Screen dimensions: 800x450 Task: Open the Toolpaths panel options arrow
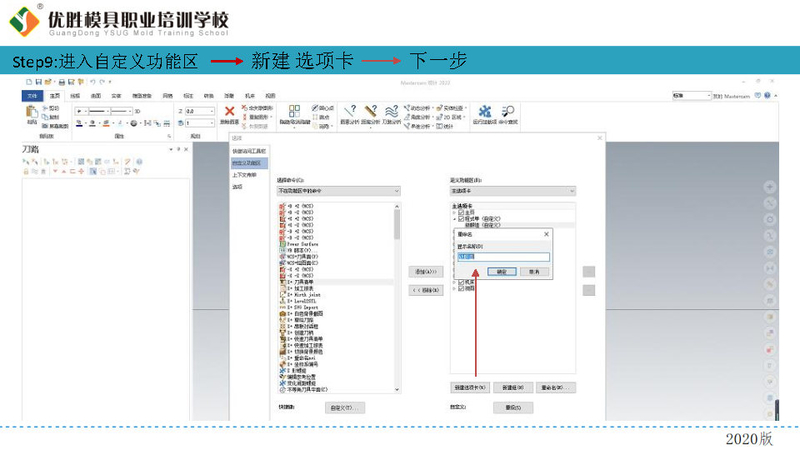coord(170,149)
